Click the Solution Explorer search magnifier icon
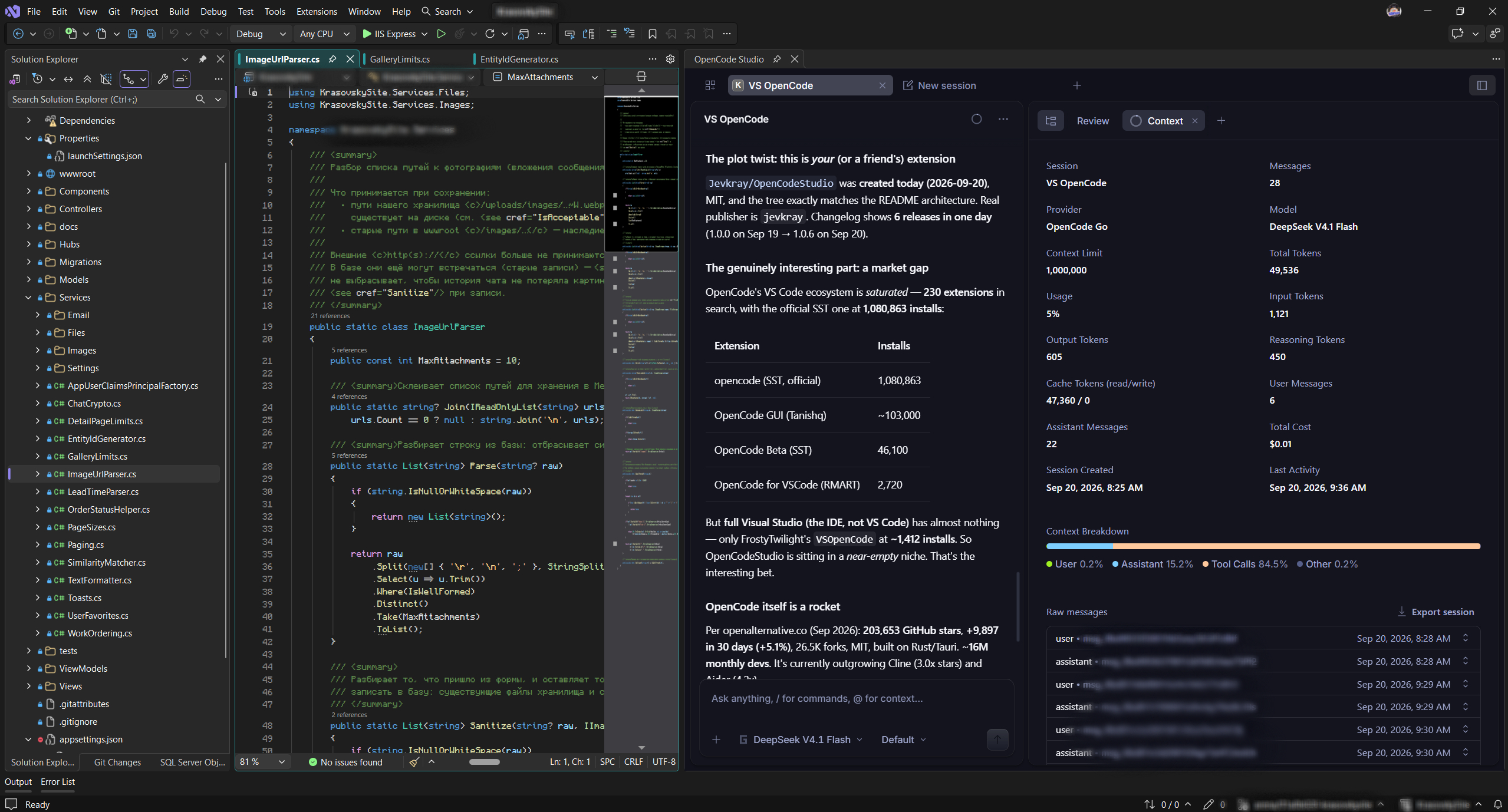The width and height of the screenshot is (1508, 812). pos(200,99)
